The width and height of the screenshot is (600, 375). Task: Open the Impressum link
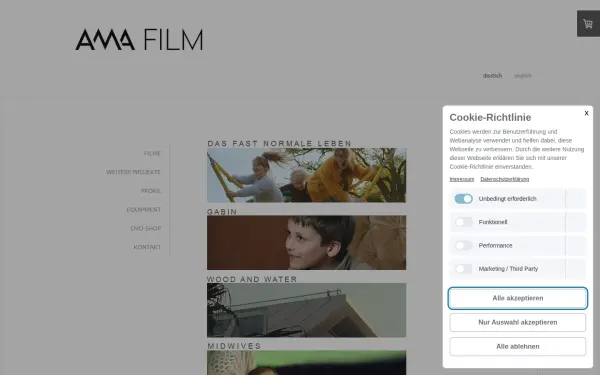point(462,179)
